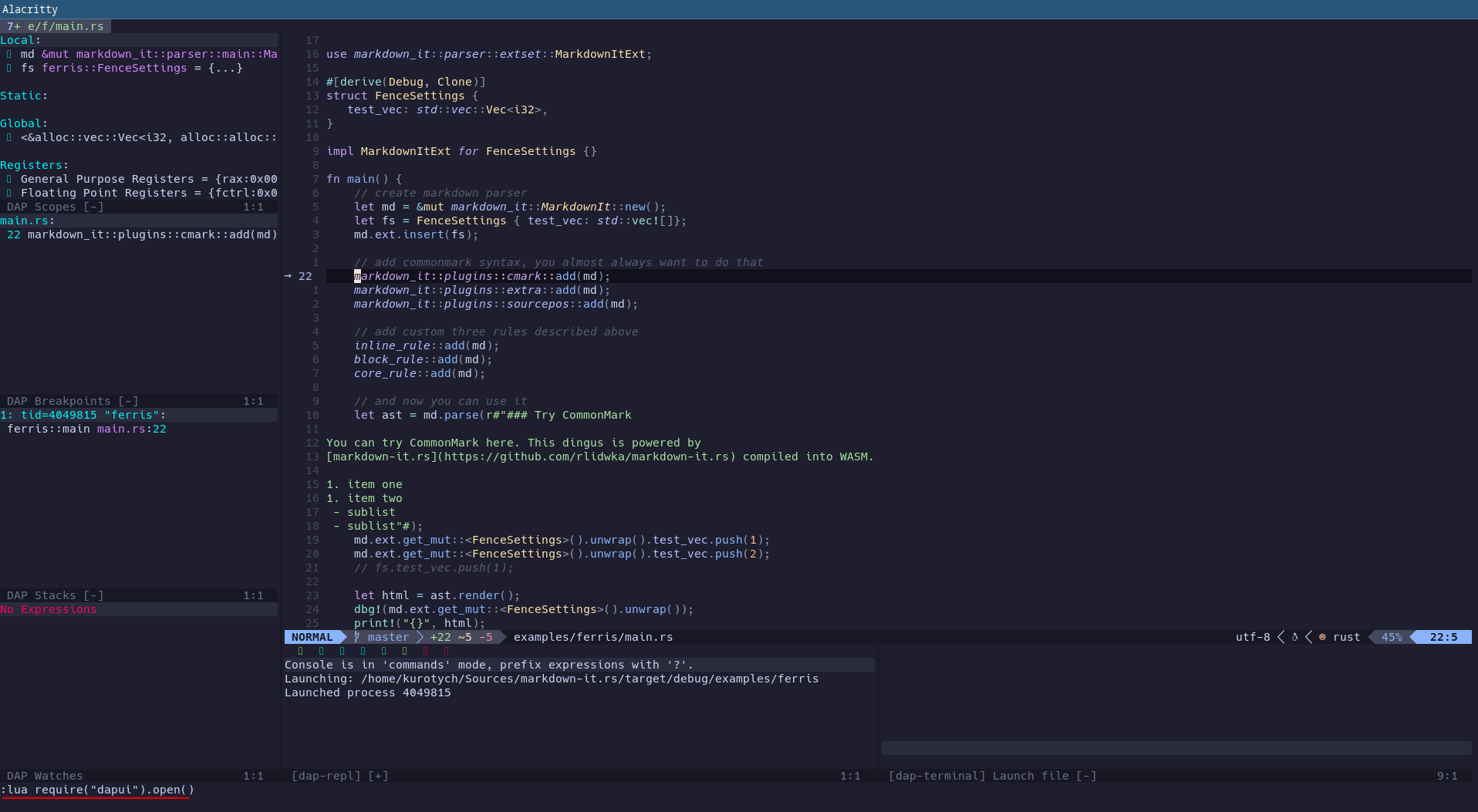
Task: Expand the global alloc::vec::Vec entry
Action: tap(9, 137)
